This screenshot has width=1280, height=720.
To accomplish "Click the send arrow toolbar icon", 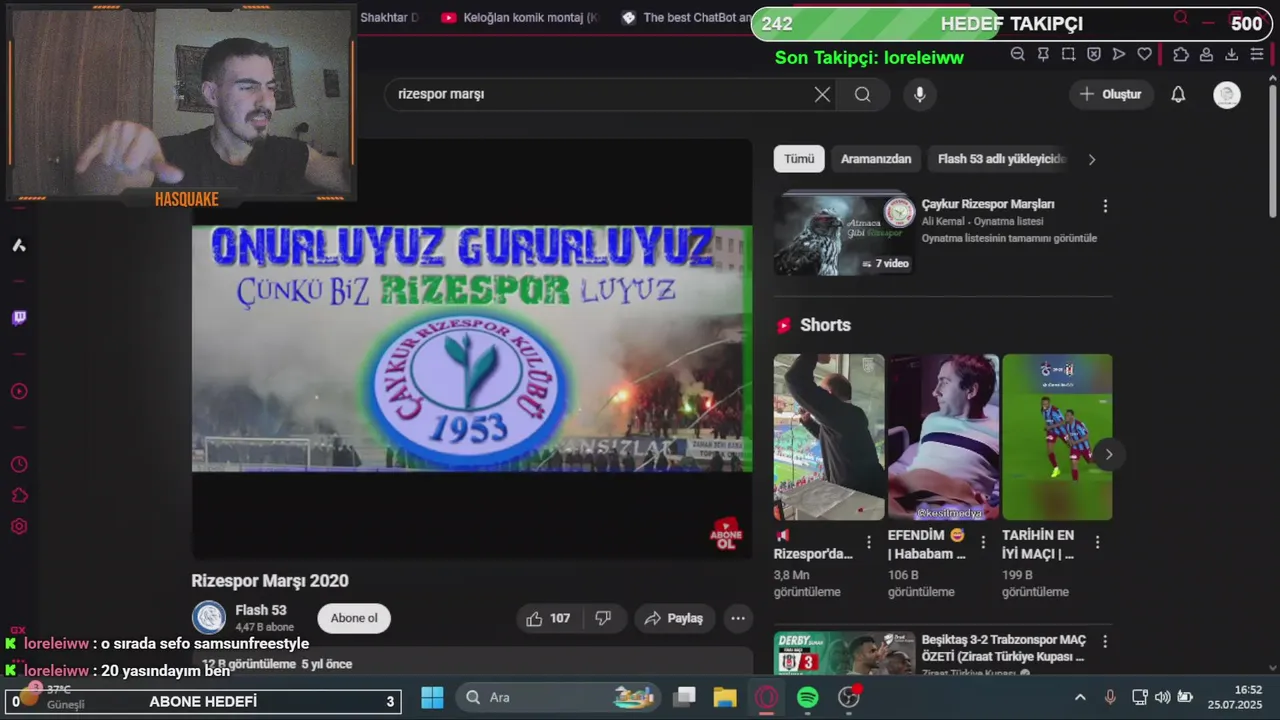I will [1119, 54].
